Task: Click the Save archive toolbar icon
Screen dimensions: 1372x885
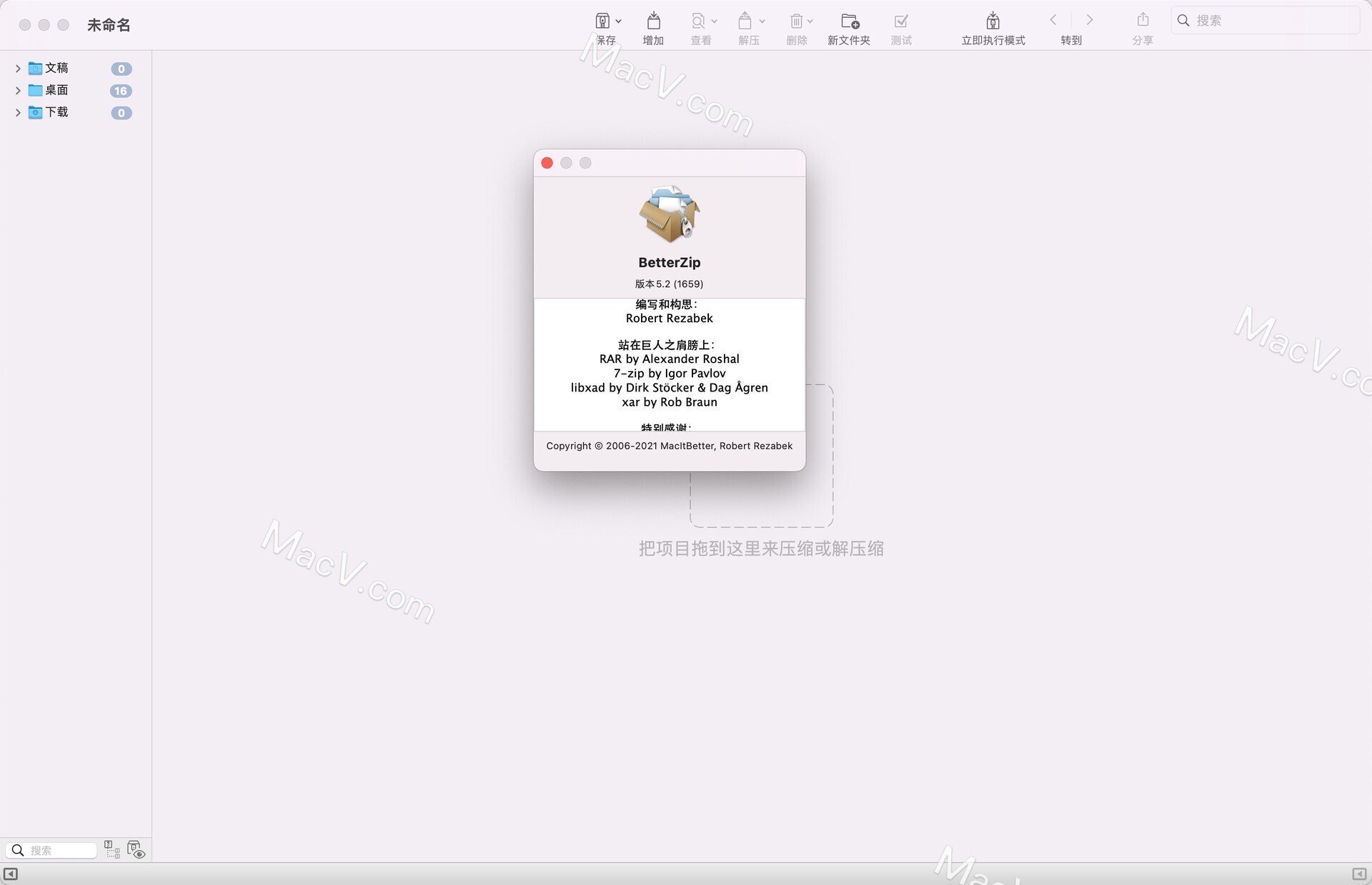Action: coord(602,21)
